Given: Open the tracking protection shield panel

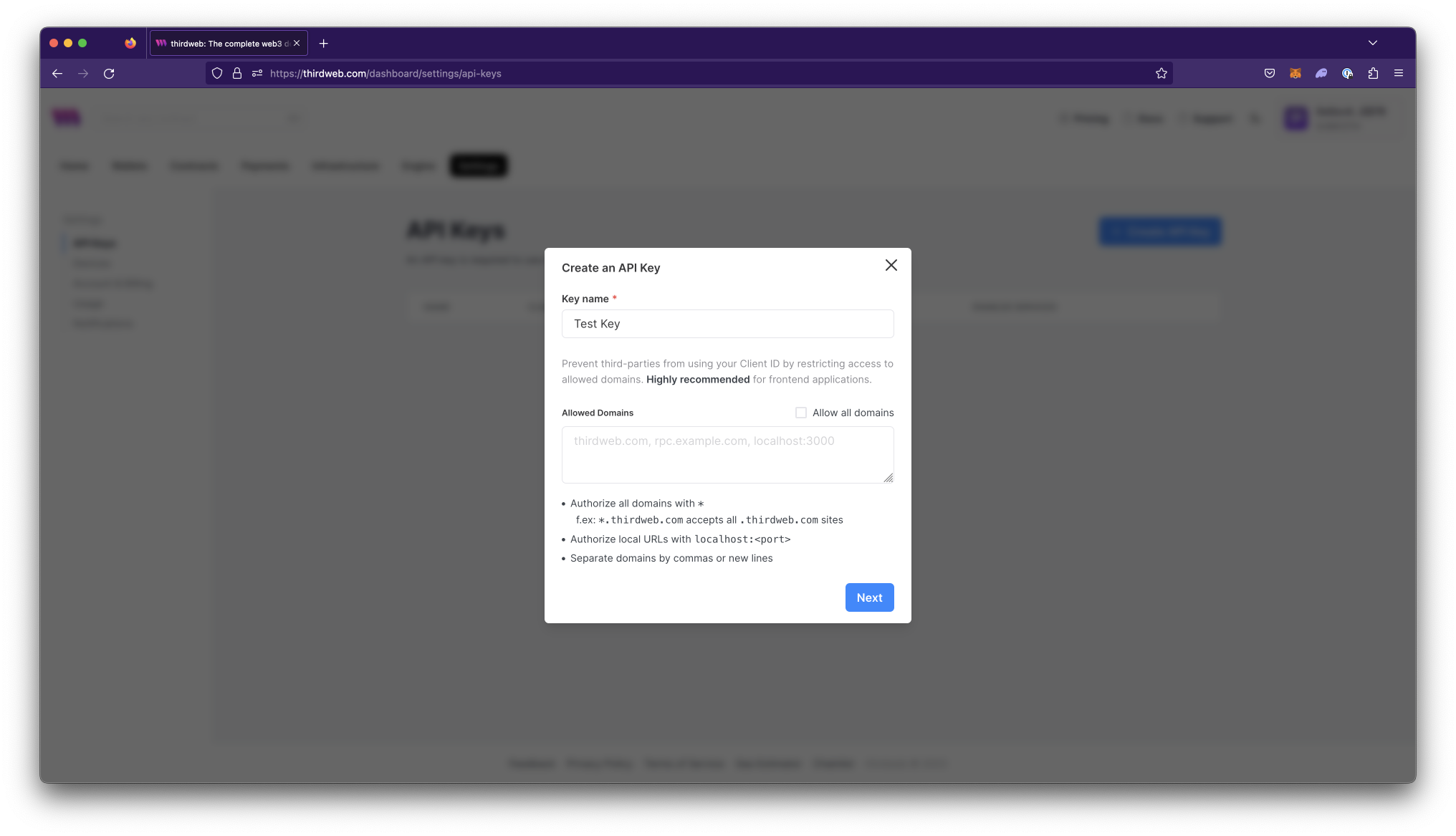Looking at the screenshot, I should click(217, 73).
